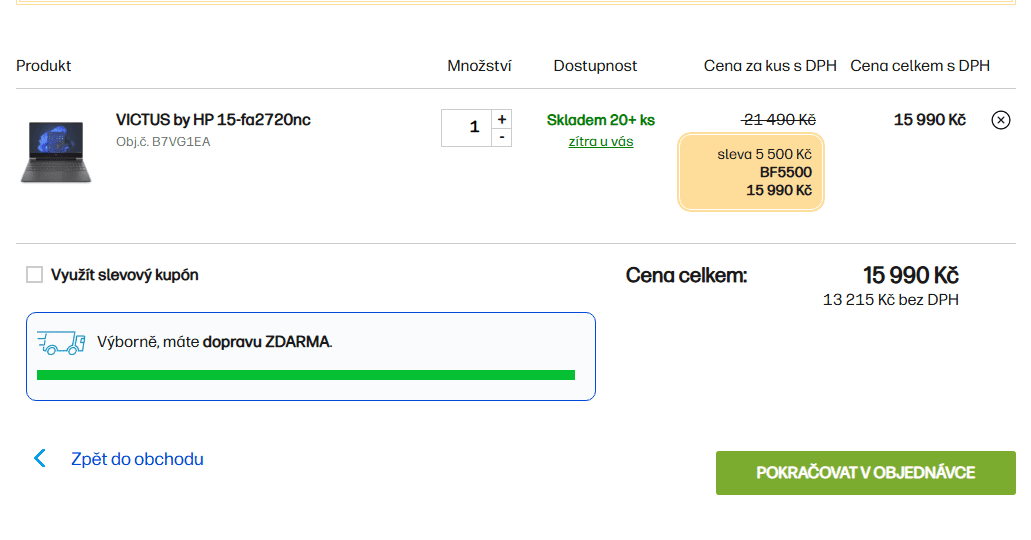Screen dimensions: 1031x540
Task: Follow the "zítra u vás" delivery link
Action: point(601,141)
